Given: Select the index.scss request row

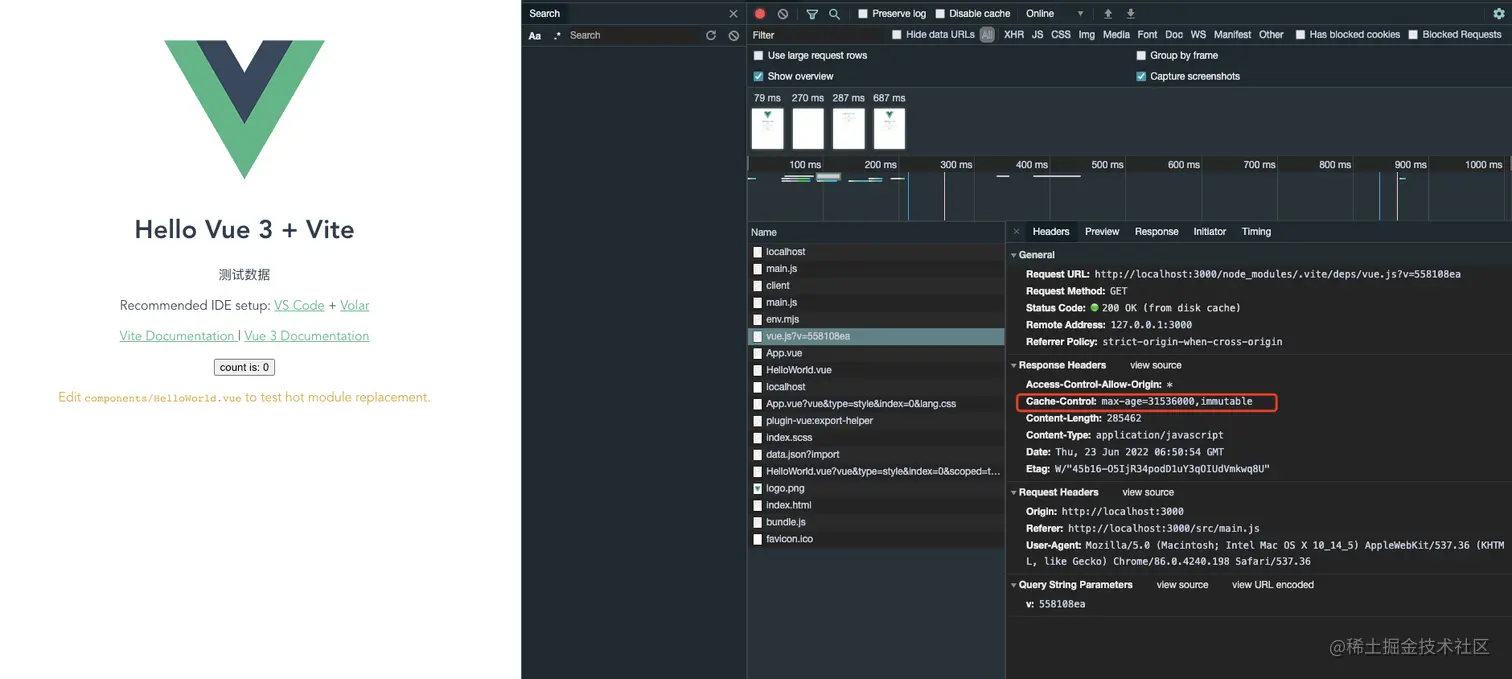Looking at the screenshot, I should [x=876, y=438].
